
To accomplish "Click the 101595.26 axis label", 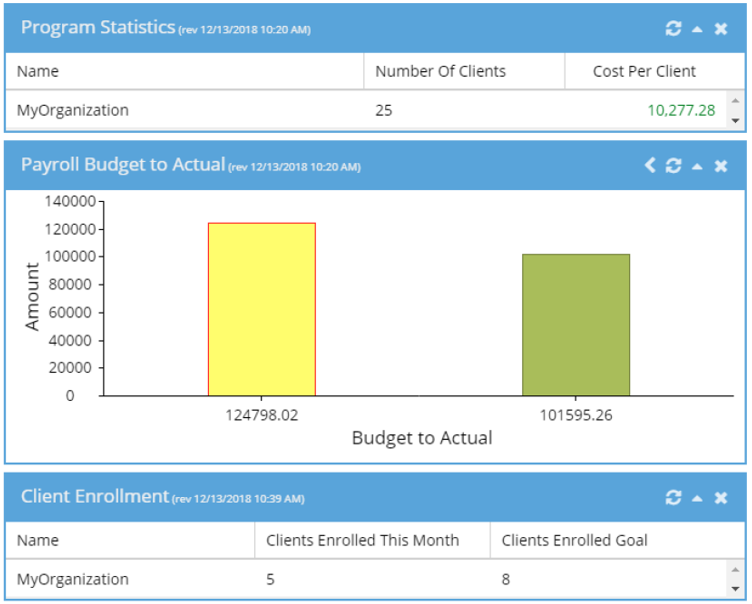I will (576, 415).
